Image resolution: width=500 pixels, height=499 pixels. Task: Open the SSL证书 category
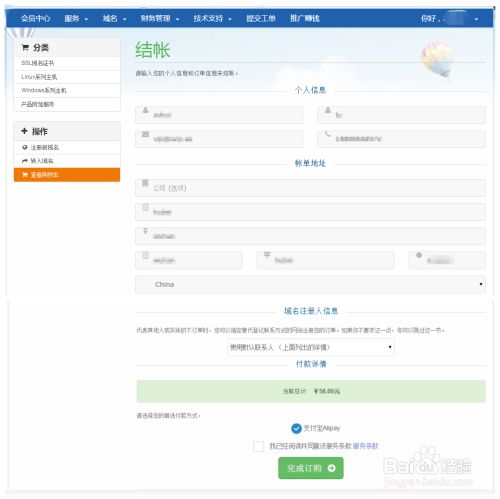tap(67, 63)
